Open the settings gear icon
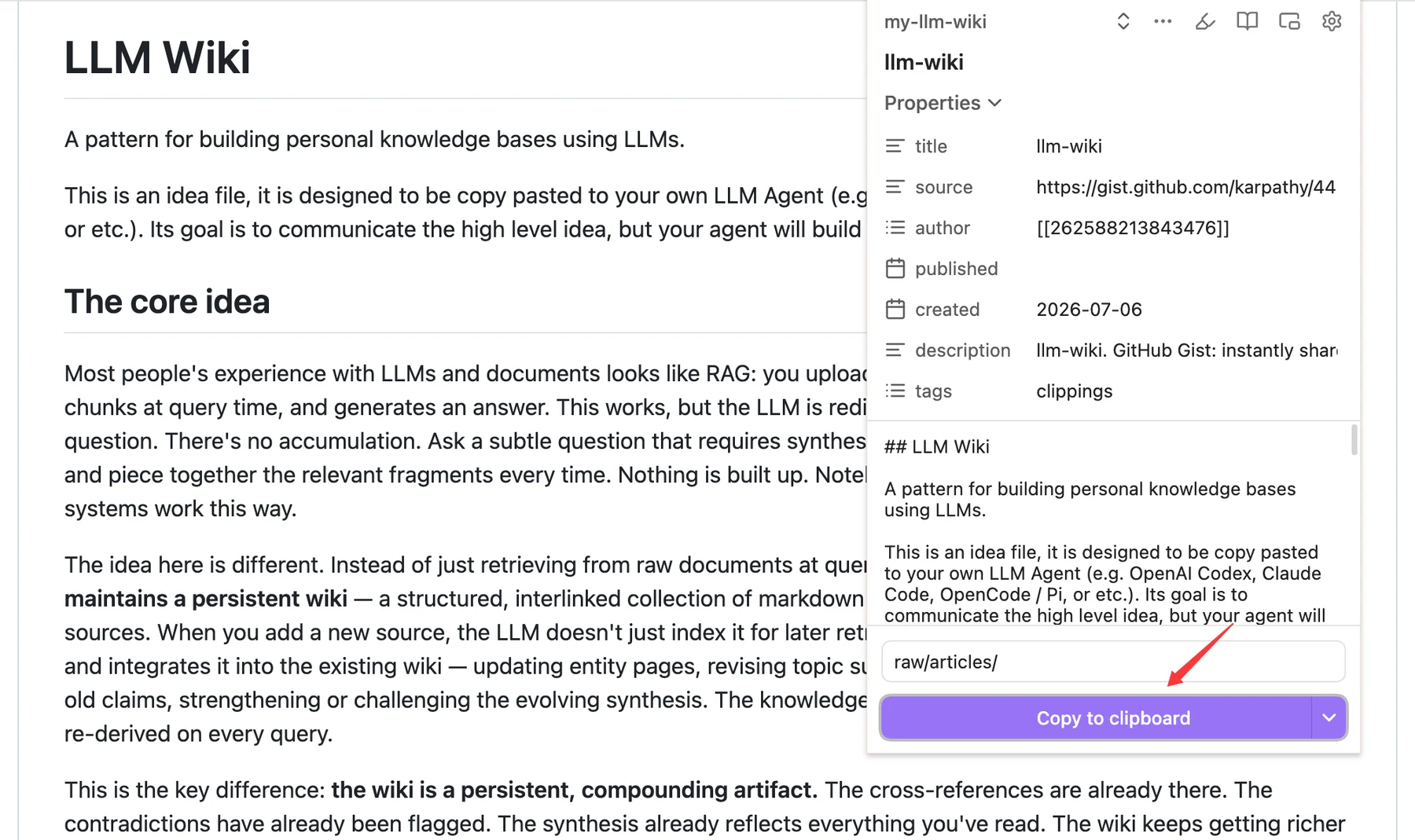 [1332, 21]
